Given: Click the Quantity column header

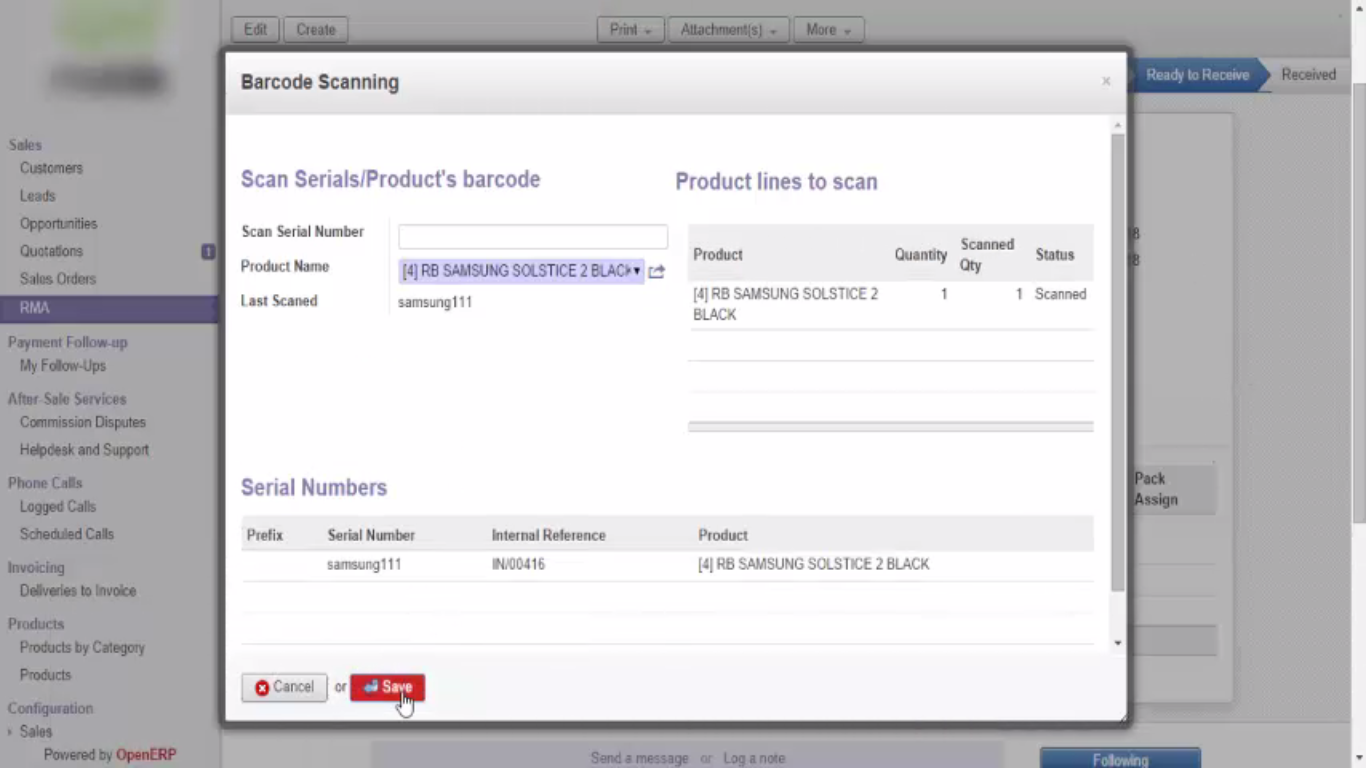Looking at the screenshot, I should click(x=920, y=254).
